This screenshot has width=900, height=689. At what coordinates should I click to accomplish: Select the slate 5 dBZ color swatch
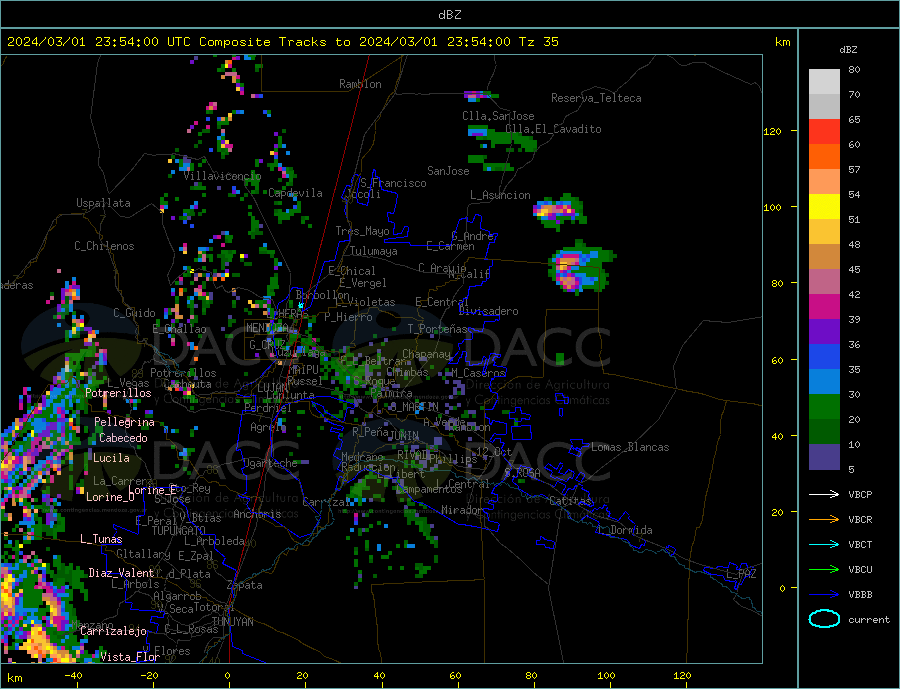824,456
